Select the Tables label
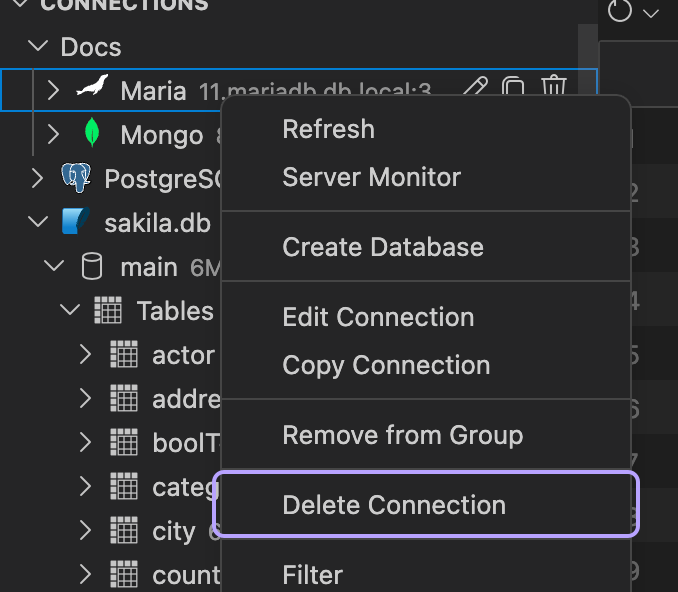This screenshot has height=592, width=678. (175, 311)
